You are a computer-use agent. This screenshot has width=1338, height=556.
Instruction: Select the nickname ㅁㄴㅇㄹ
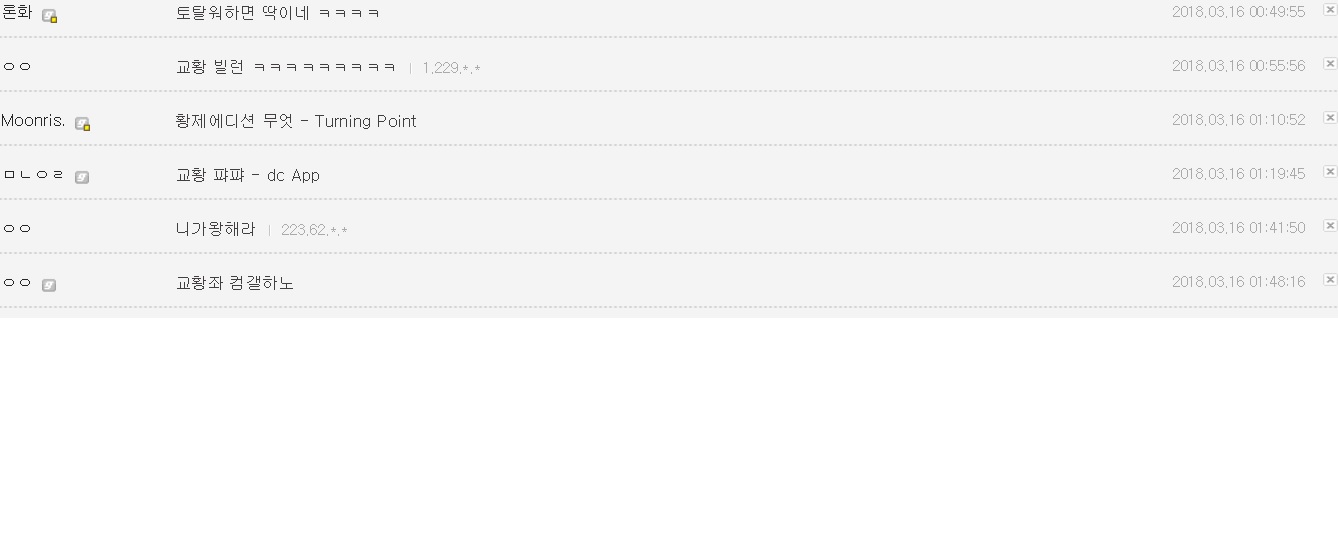[34, 175]
